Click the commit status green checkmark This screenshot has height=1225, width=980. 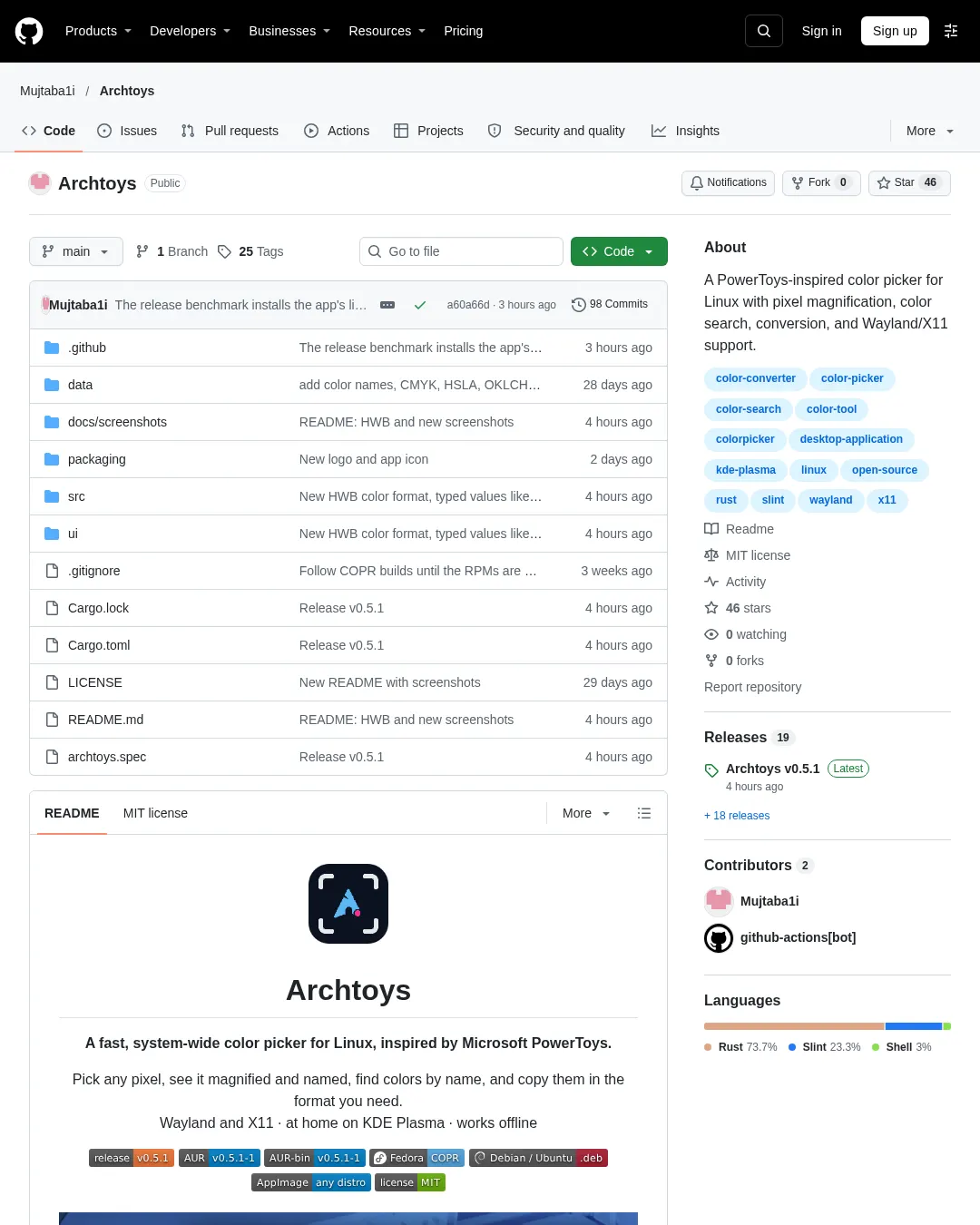(420, 305)
